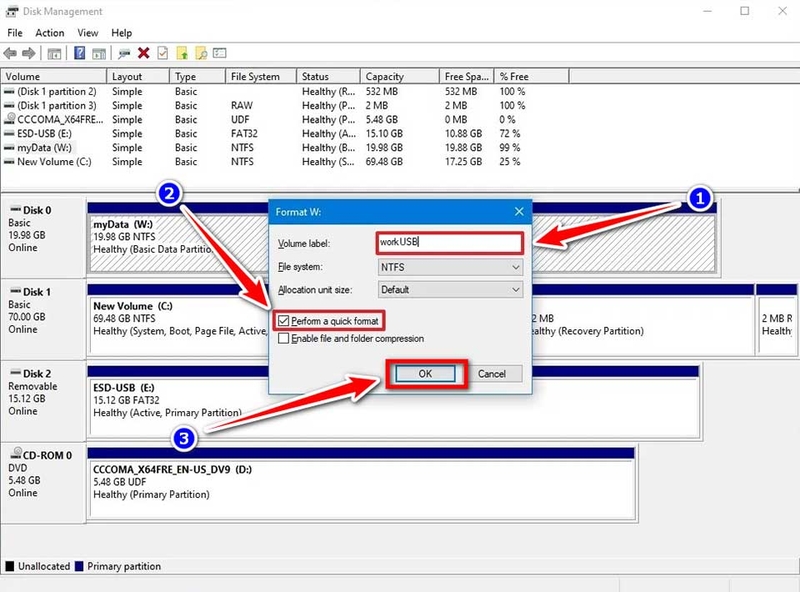Sort by the Volume column header
Viewport: 800px width, 592px height.
pyautogui.click(x=54, y=77)
